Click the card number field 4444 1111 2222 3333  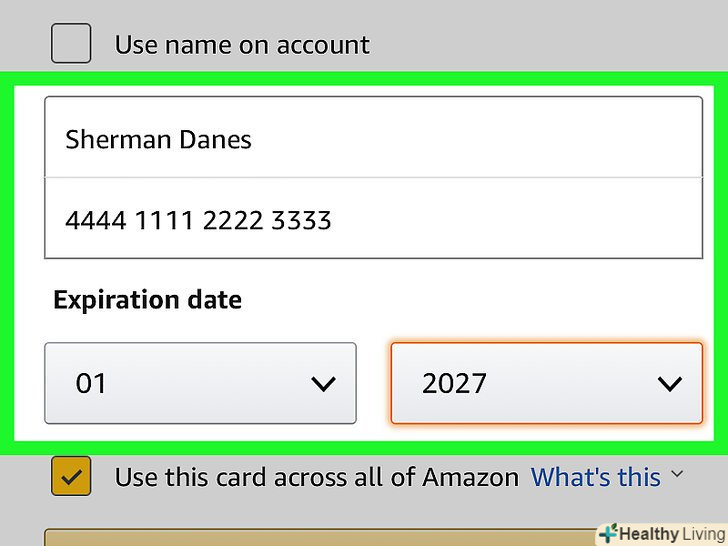372,219
